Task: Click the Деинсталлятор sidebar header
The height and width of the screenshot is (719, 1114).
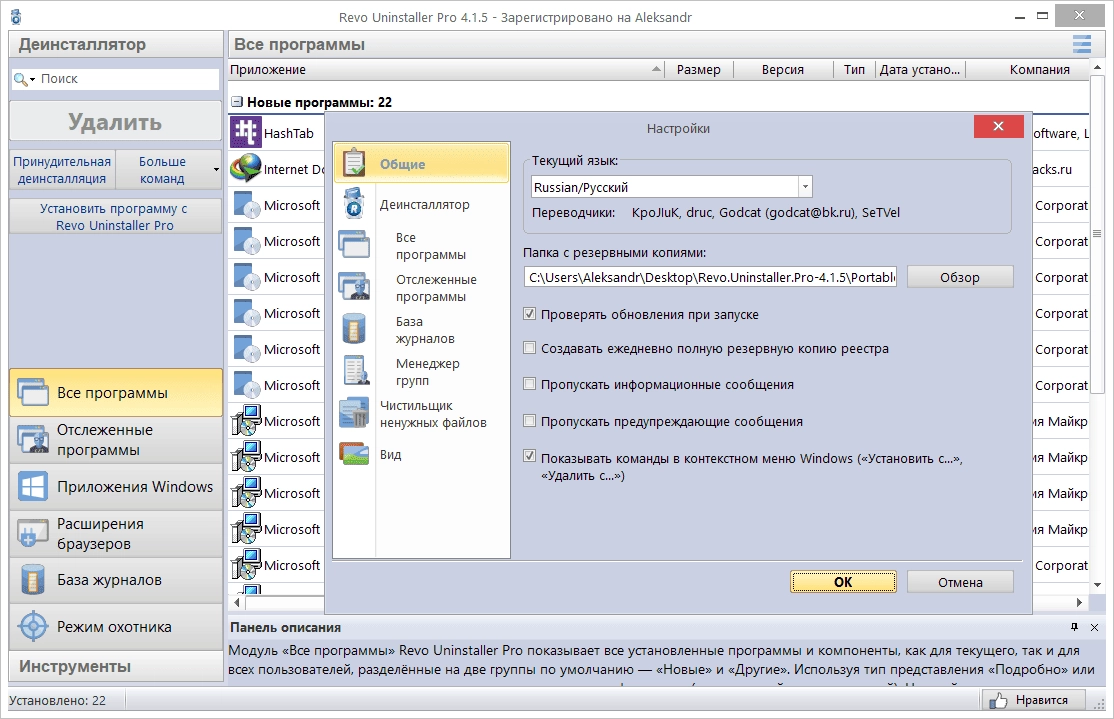Action: [116, 44]
